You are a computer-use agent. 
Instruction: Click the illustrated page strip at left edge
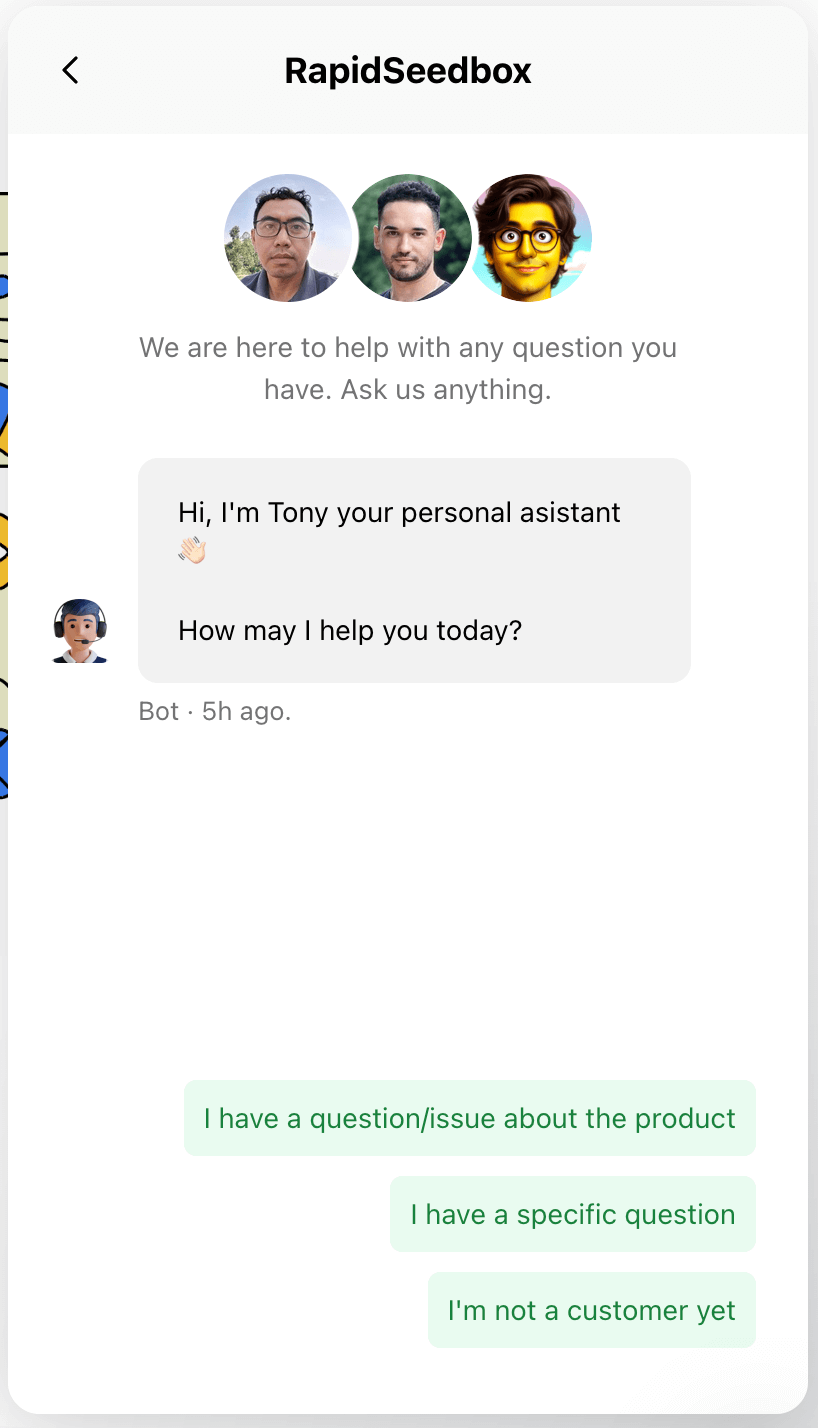pyautogui.click(x=3, y=500)
